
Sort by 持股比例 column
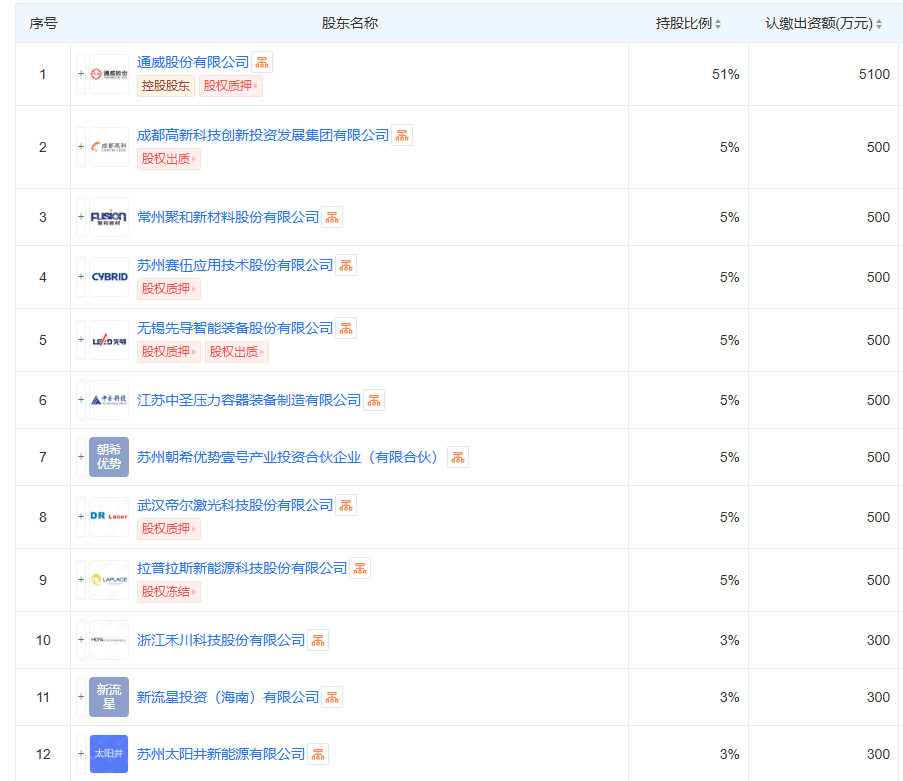point(688,23)
